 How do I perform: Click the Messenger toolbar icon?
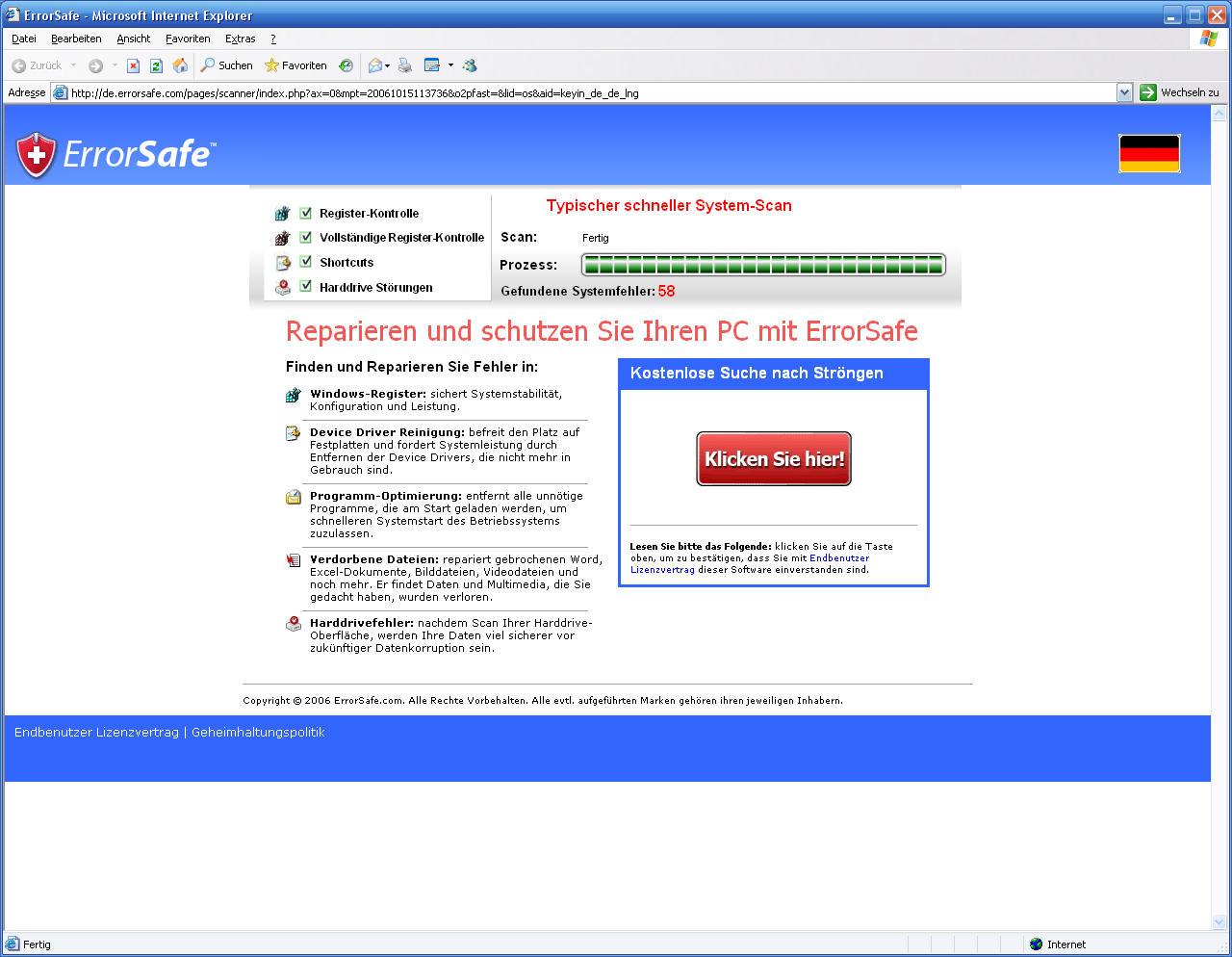pyautogui.click(x=470, y=65)
